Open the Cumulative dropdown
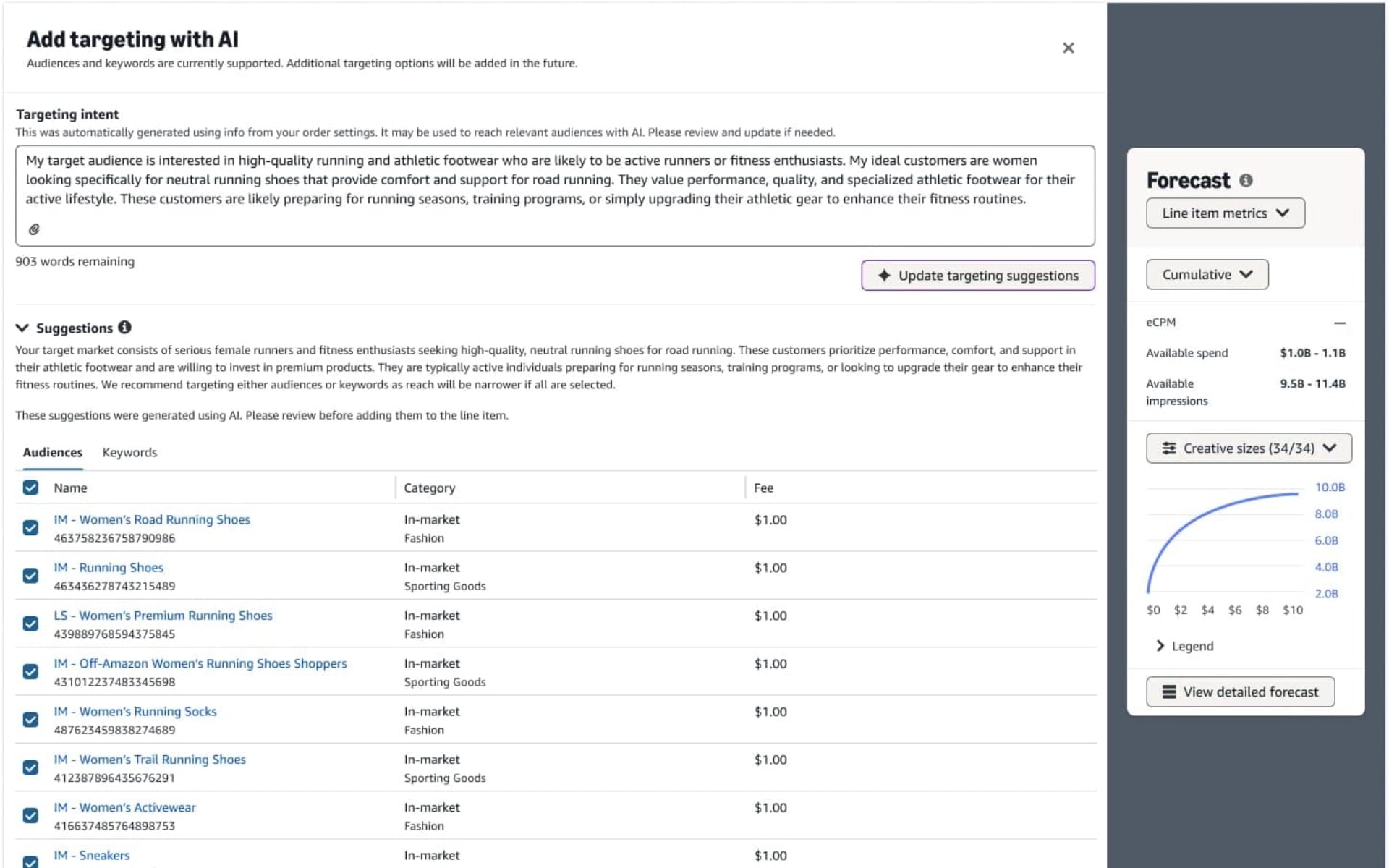Image resolution: width=1389 pixels, height=868 pixels. pyautogui.click(x=1207, y=274)
